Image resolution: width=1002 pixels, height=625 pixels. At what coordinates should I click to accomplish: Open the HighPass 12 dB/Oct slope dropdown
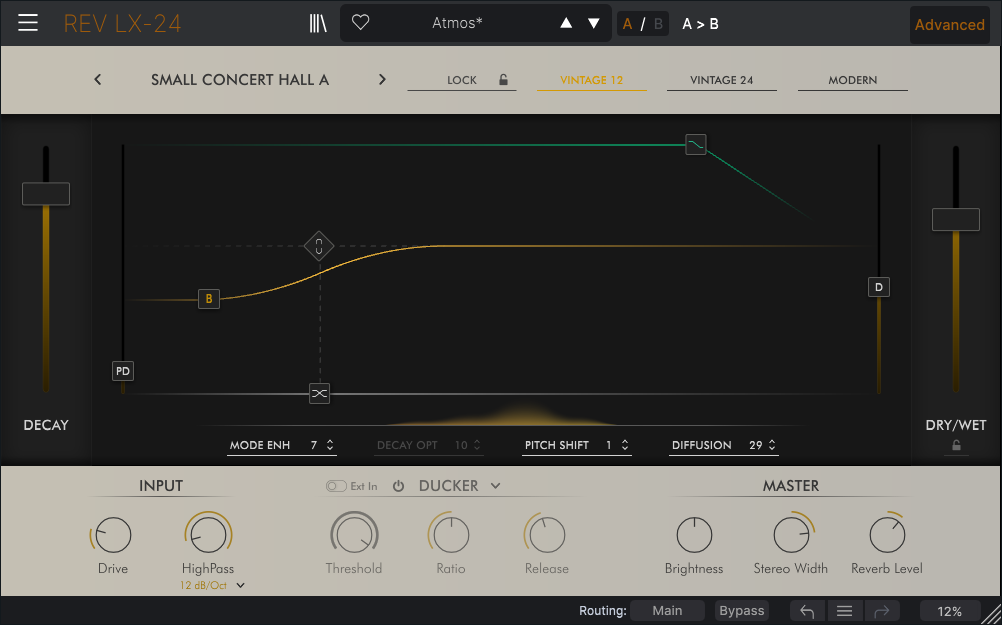240,586
